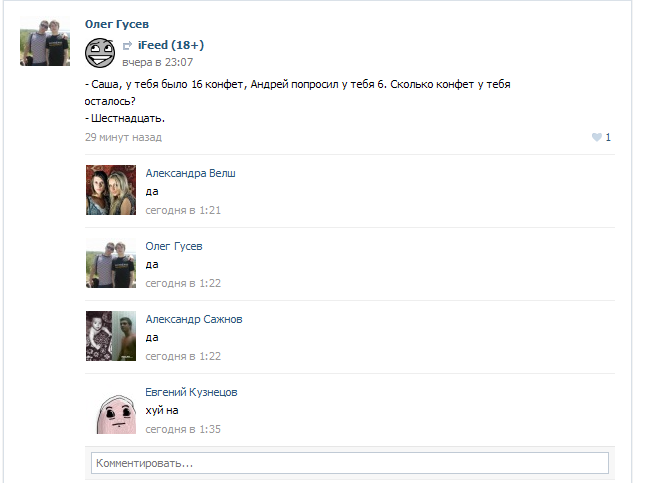The width and height of the screenshot is (655, 483).
Task: Click the repost arrow icon beside iFeed
Action: point(127,46)
